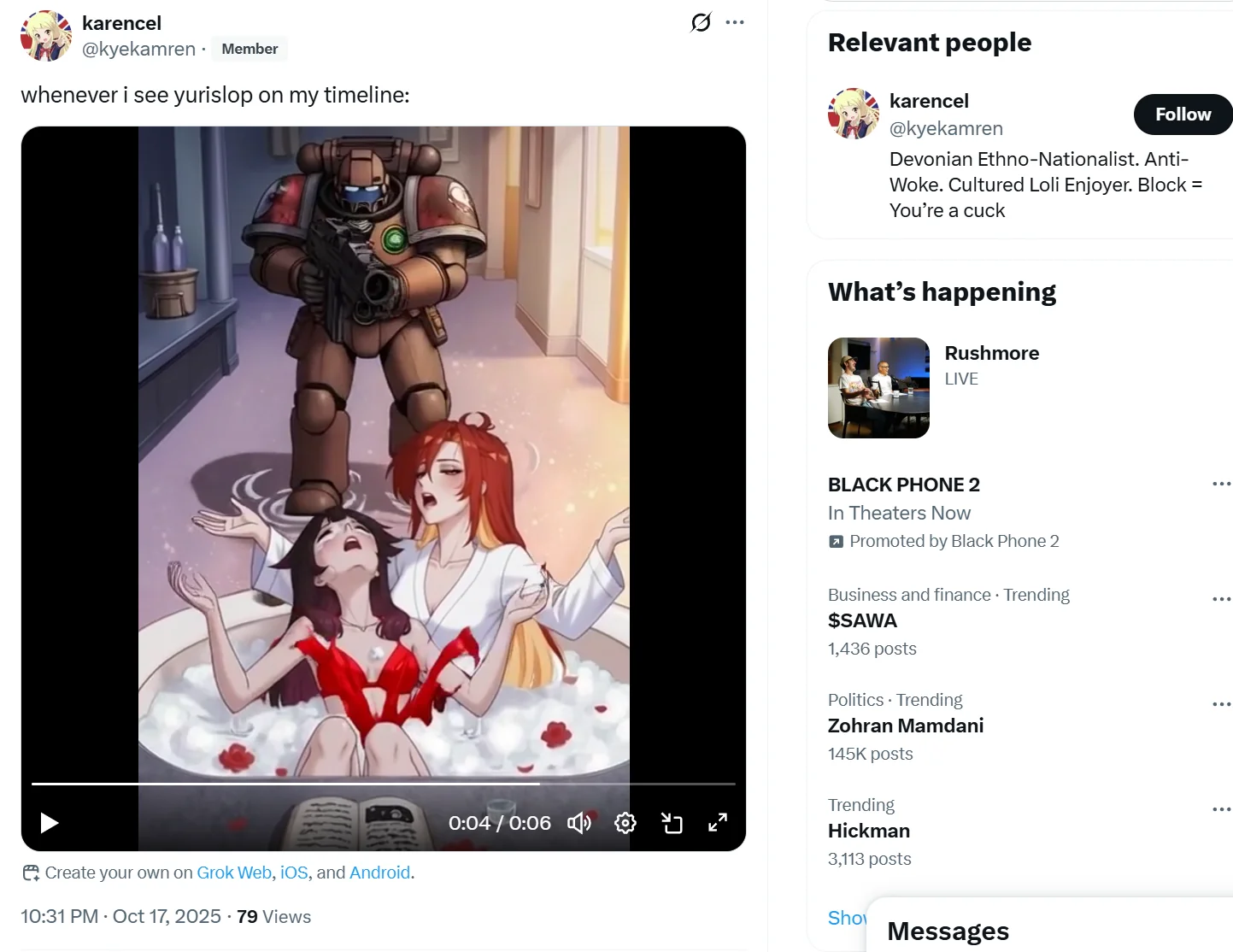Click the Promoted by Black Phone 2 label
This screenshot has width=1233, height=952.
click(954, 541)
